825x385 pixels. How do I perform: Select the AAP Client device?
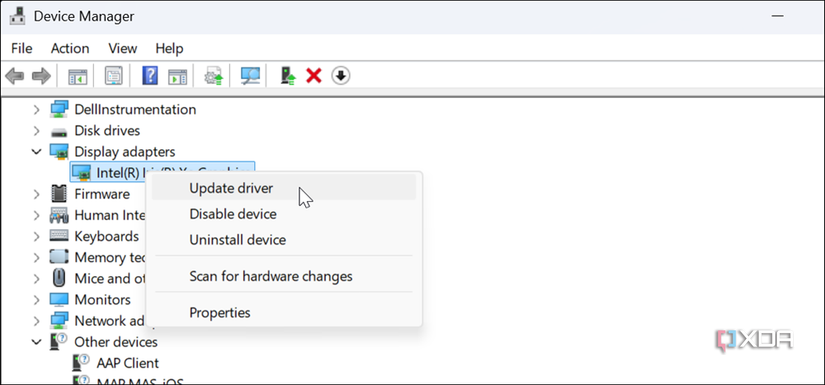tap(128, 363)
